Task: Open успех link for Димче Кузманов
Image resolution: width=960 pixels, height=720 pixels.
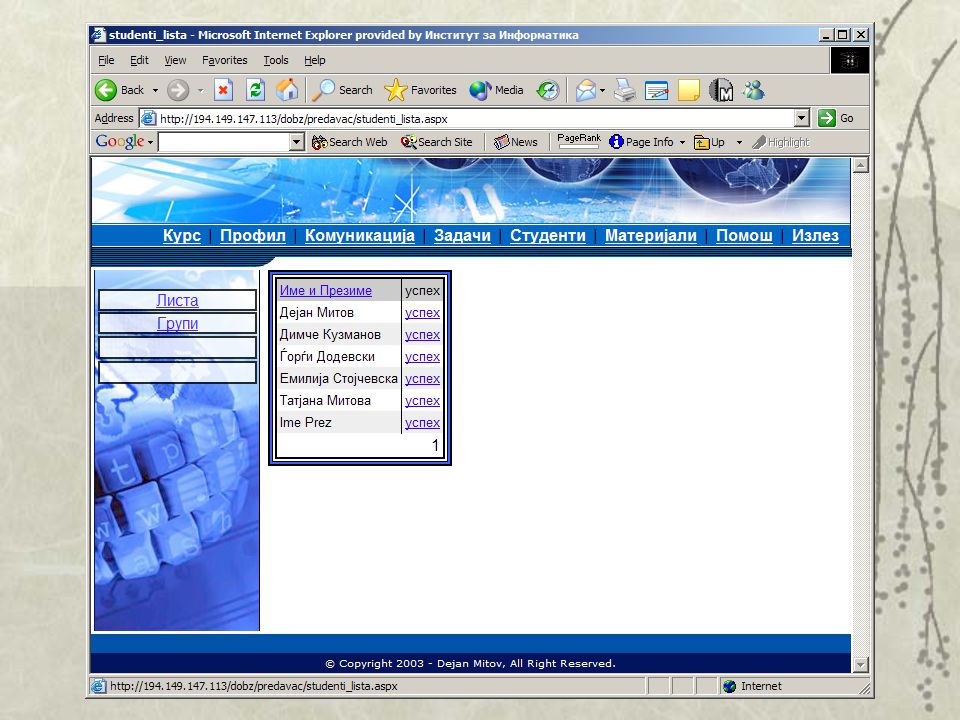Action: 422,335
